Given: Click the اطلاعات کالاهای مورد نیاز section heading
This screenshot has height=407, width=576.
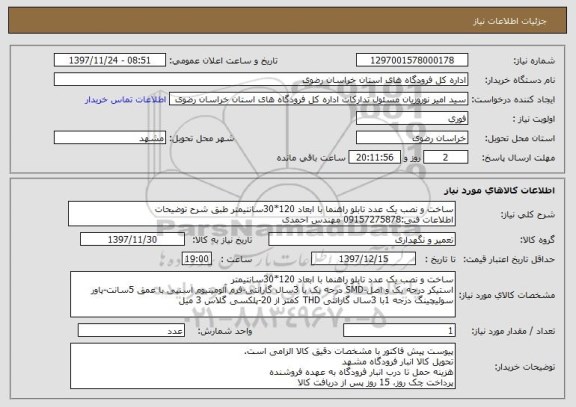Looking at the screenshot, I should point(500,190).
